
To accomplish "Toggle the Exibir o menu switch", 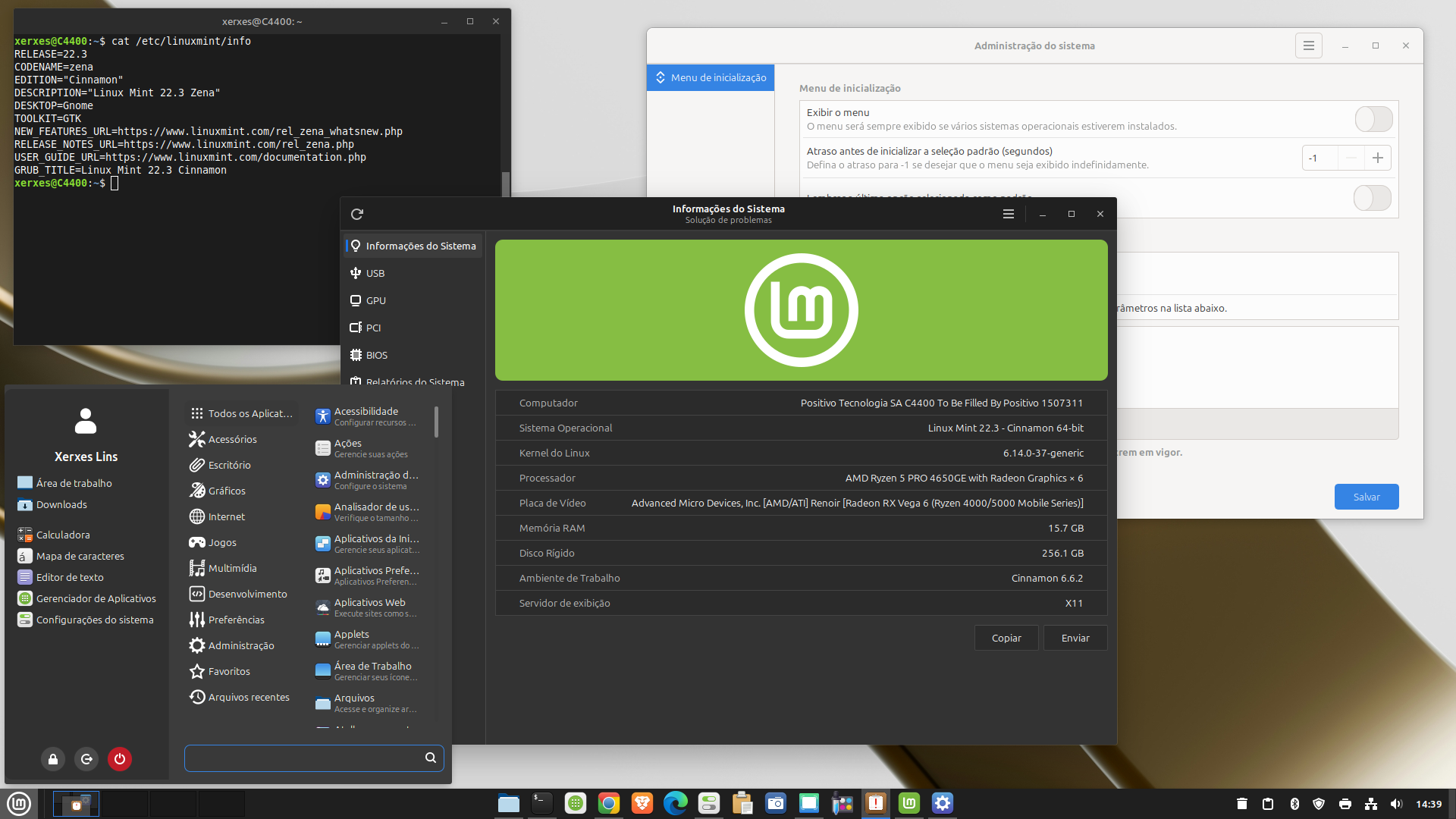I will coord(1373,119).
